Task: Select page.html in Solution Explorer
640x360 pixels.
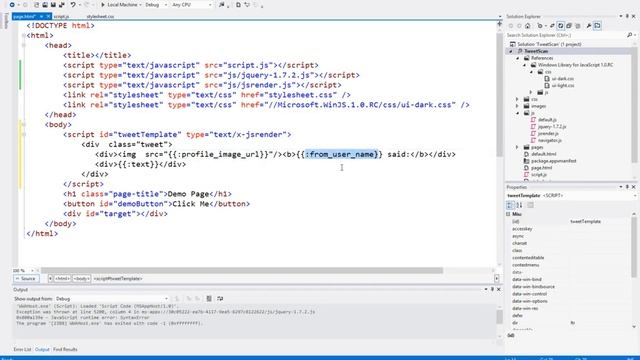Action: click(x=541, y=168)
